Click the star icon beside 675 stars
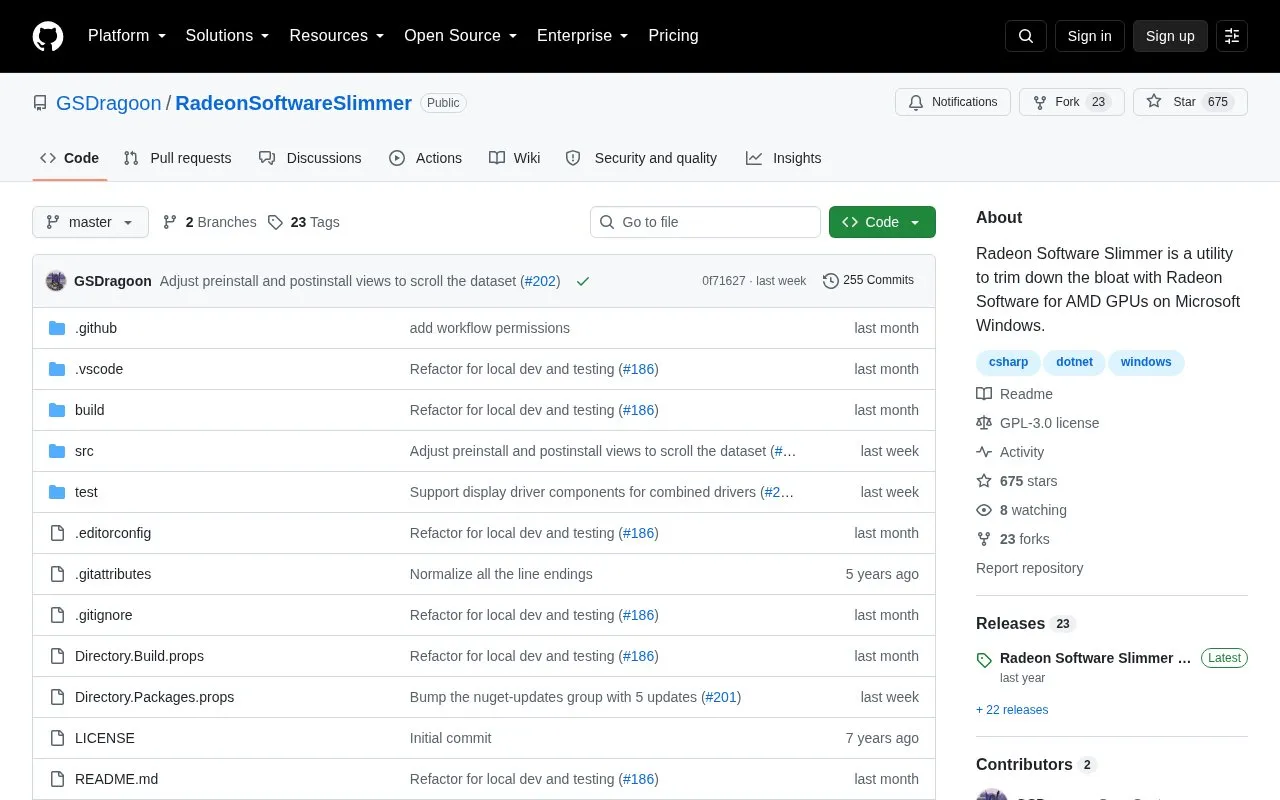This screenshot has height=800, width=1280. 984,481
